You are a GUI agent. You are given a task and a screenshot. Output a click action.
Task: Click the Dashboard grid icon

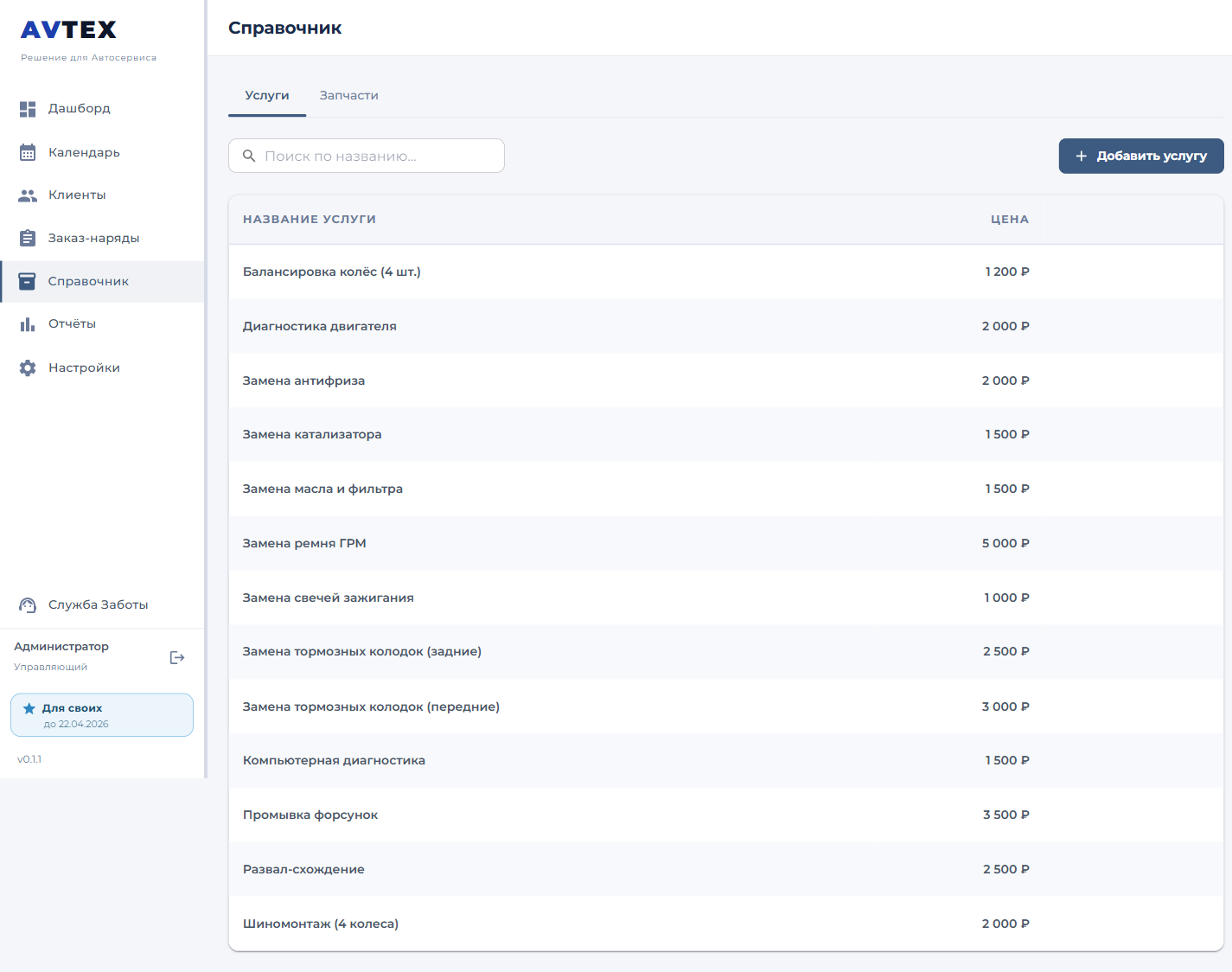[28, 109]
